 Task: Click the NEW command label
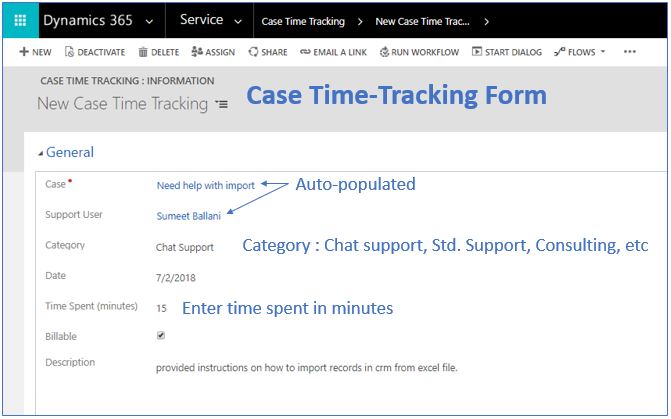tap(42, 52)
